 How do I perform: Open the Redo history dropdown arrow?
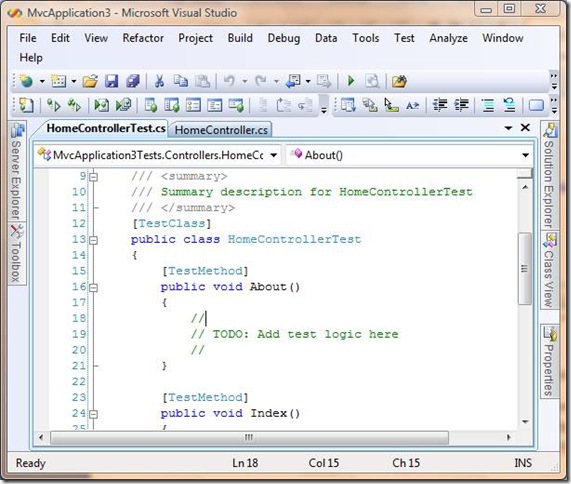tap(276, 81)
